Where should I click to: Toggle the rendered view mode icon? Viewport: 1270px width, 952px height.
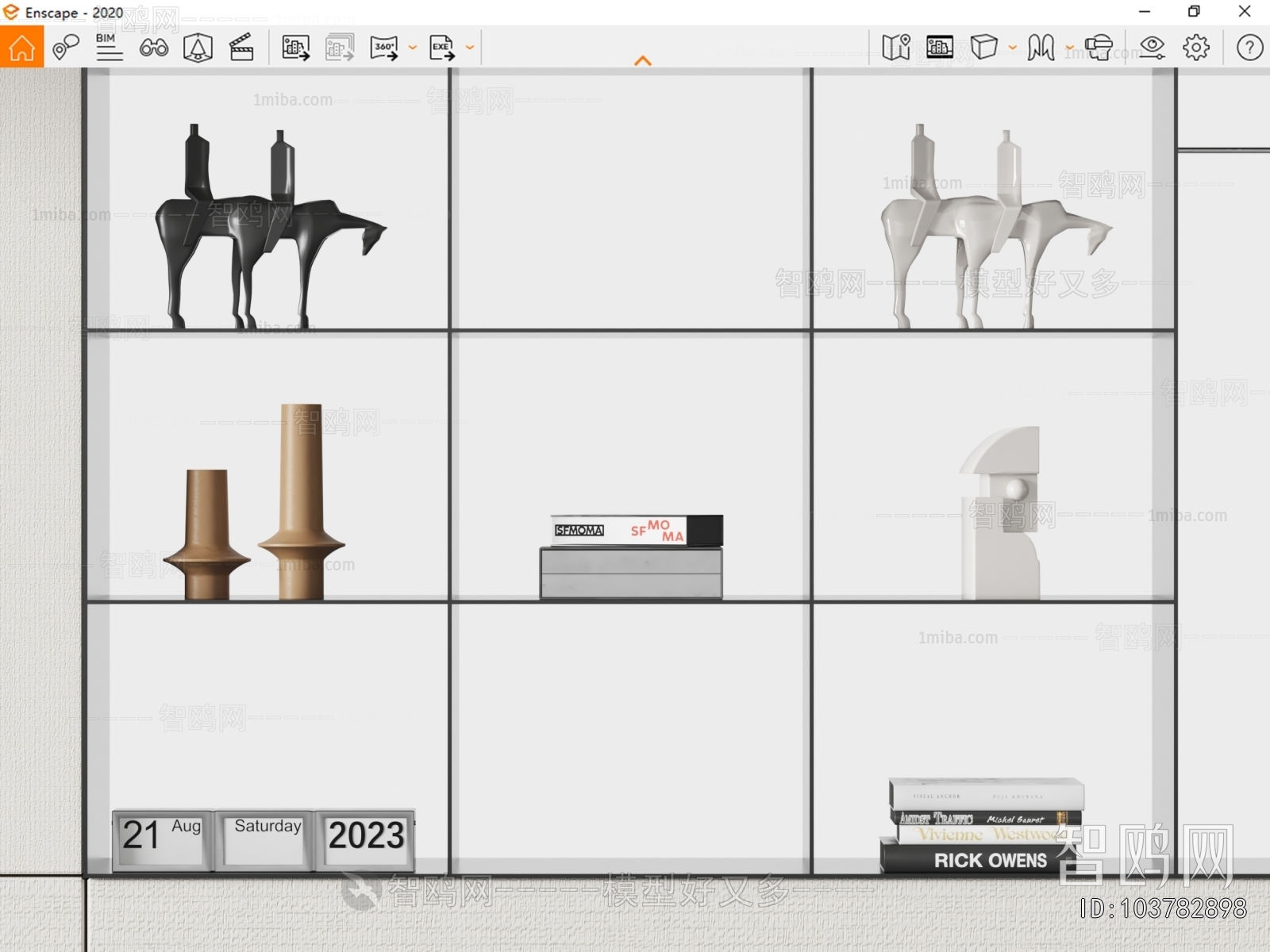coord(940,48)
